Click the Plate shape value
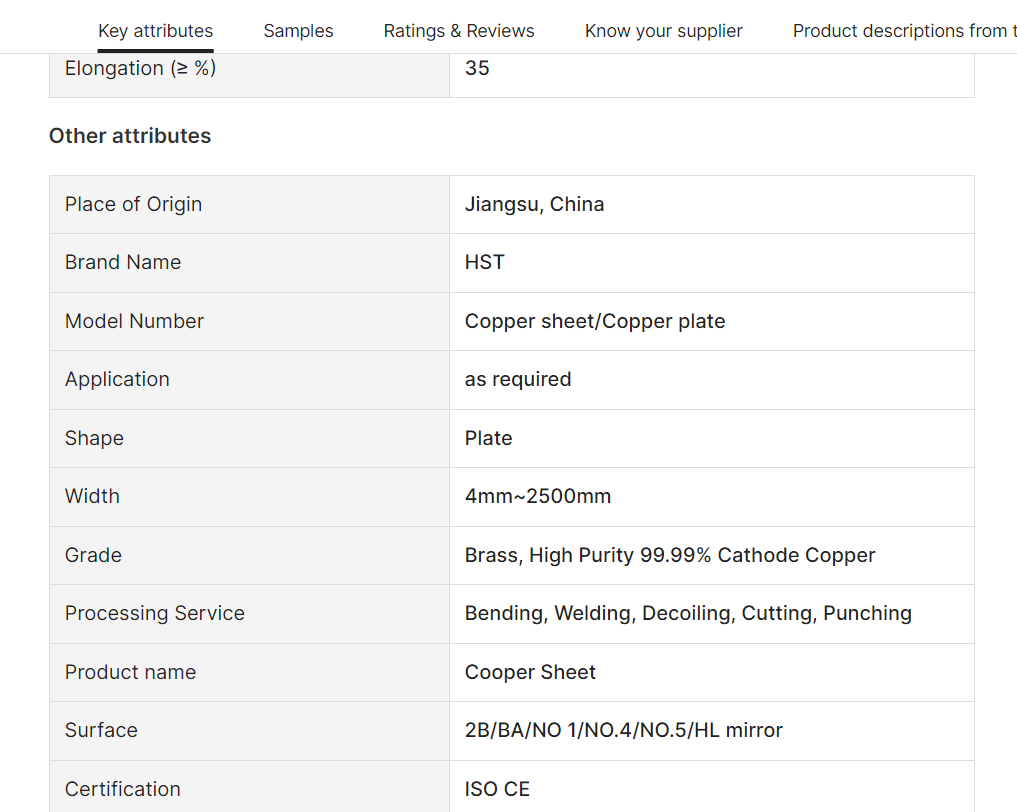This screenshot has width=1017, height=812. click(488, 438)
